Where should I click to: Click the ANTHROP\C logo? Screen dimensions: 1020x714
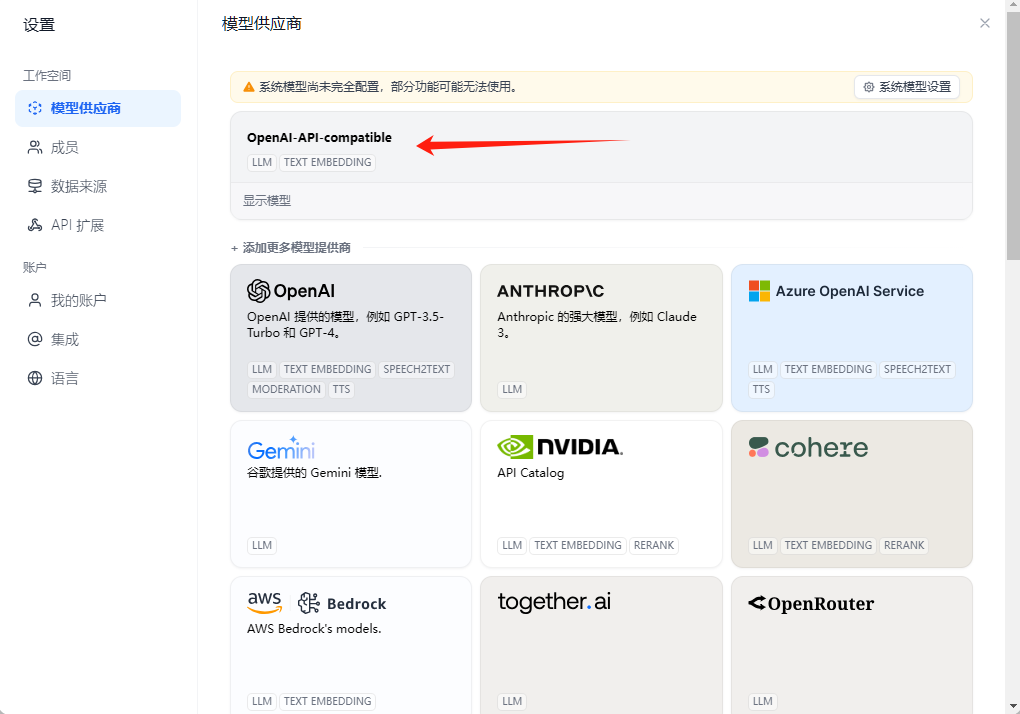pos(550,291)
